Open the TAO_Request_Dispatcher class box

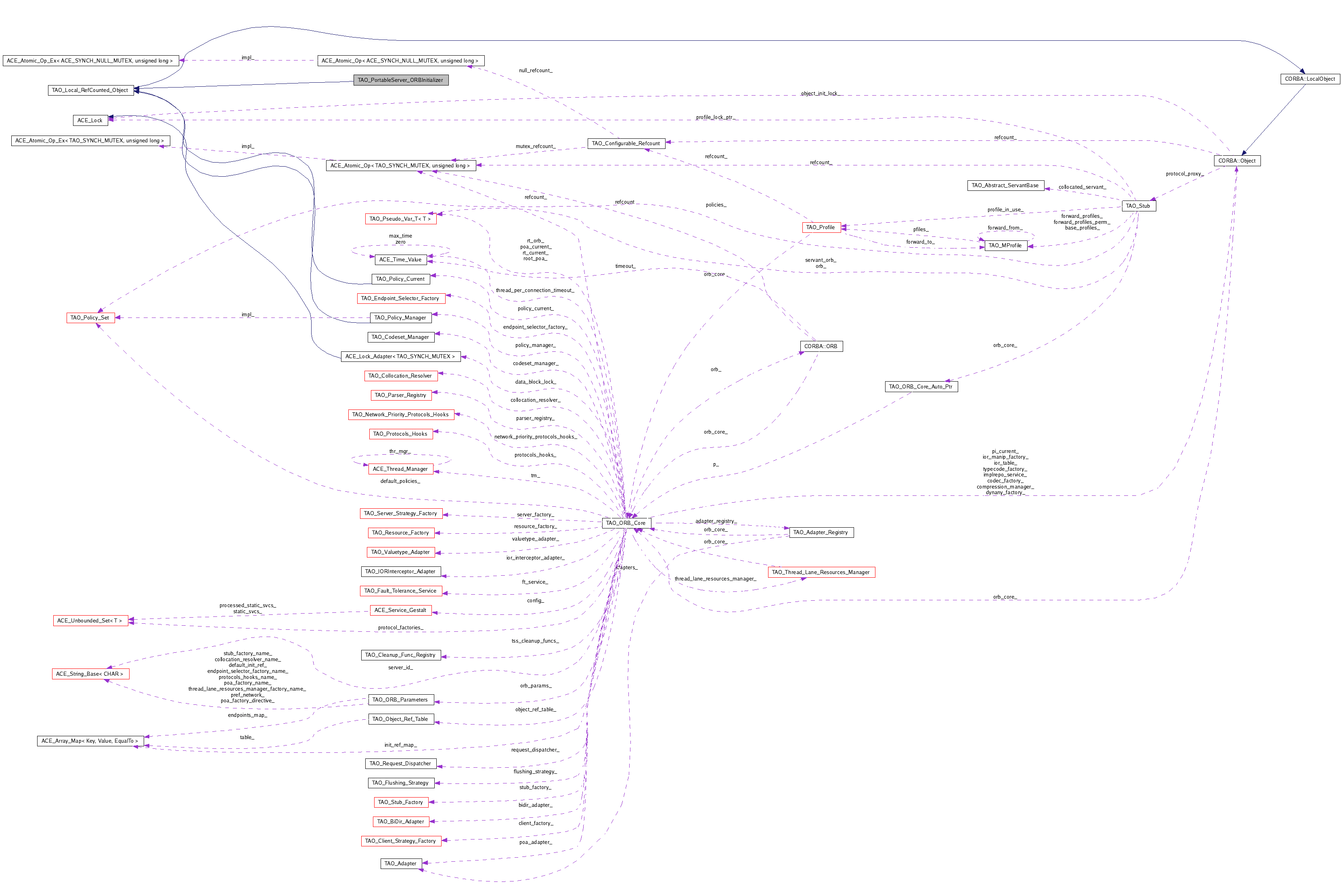point(401,763)
